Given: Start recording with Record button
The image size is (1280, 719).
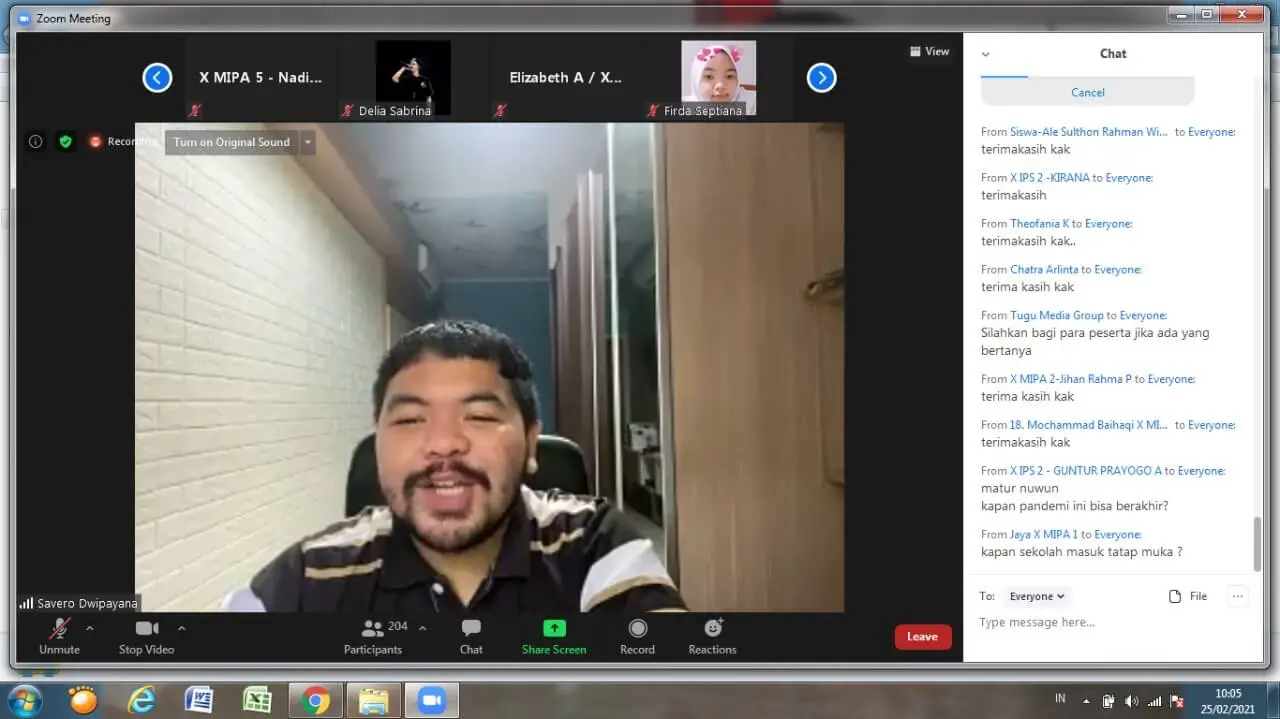Looking at the screenshot, I should pos(637,636).
